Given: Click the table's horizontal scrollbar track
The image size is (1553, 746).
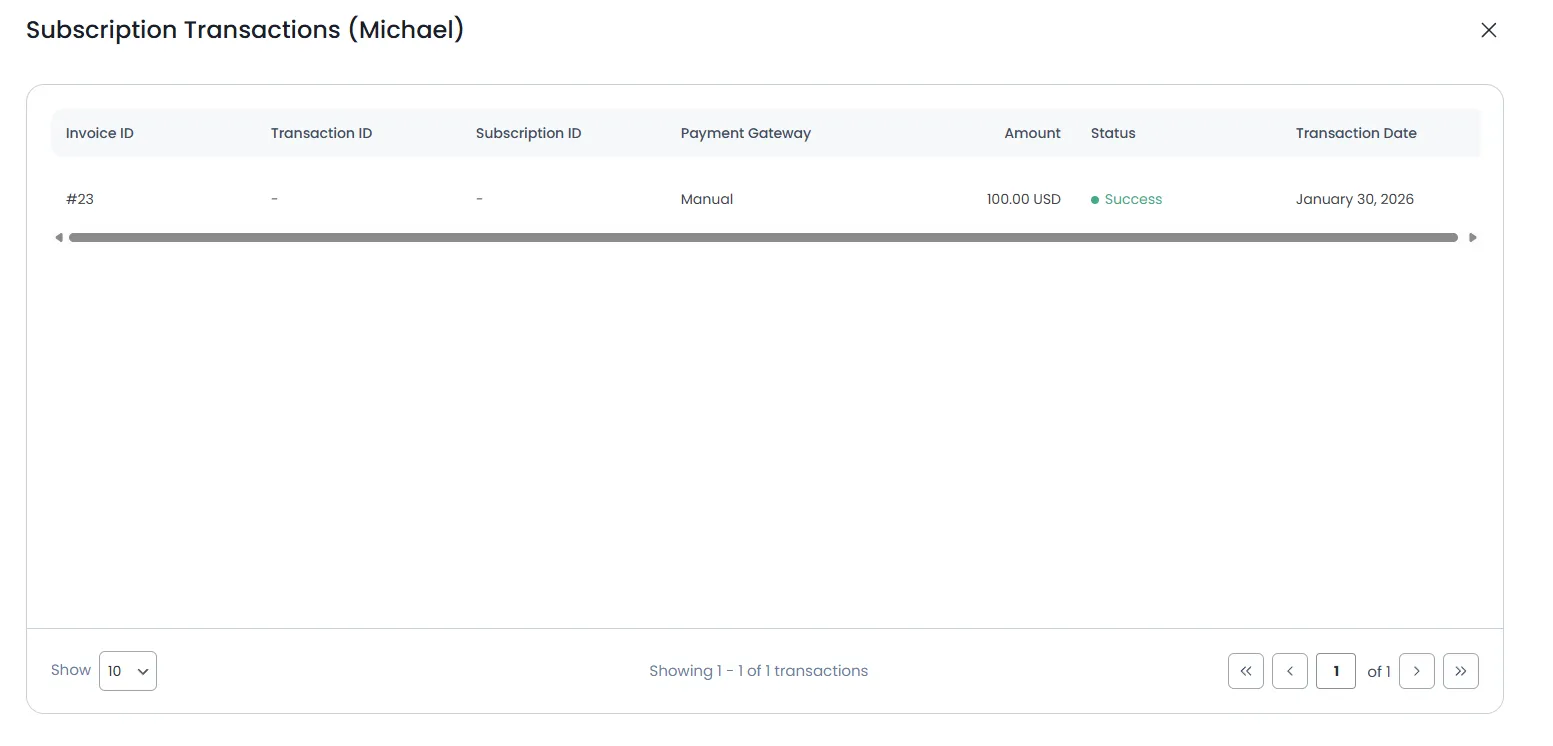Looking at the screenshot, I should tap(762, 238).
